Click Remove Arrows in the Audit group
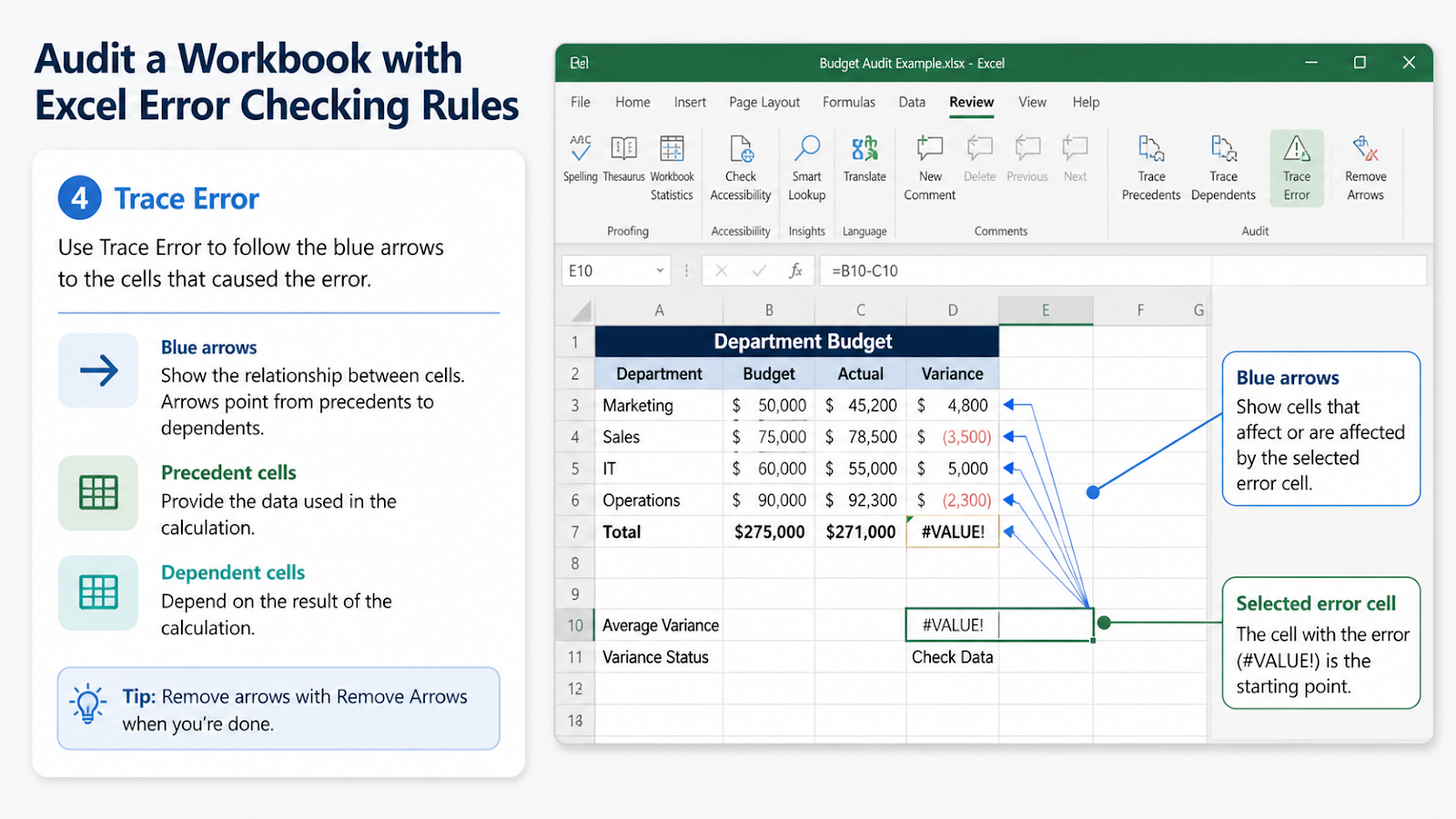1456x819 pixels. click(x=1366, y=167)
